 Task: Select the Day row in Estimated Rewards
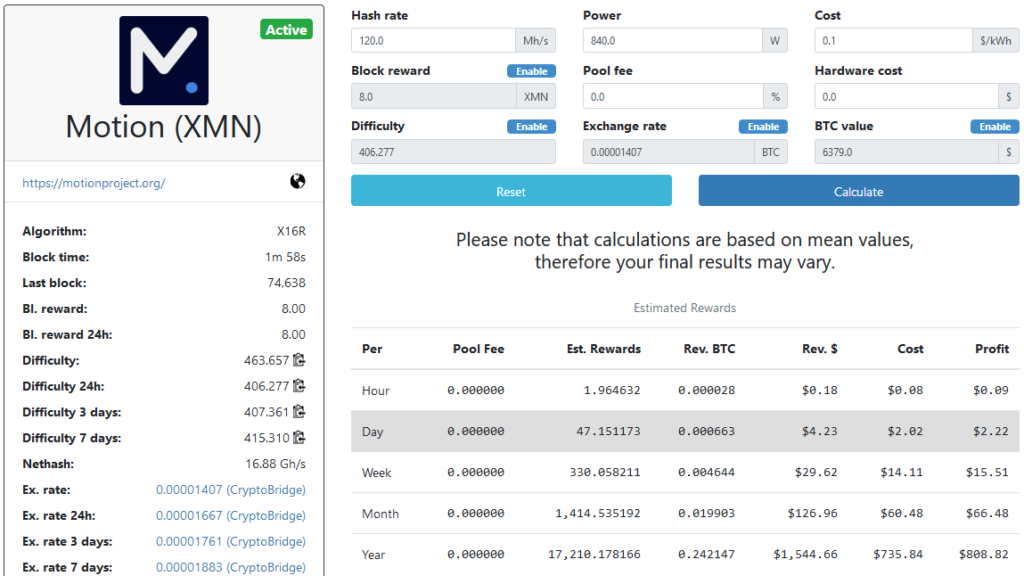[683, 431]
